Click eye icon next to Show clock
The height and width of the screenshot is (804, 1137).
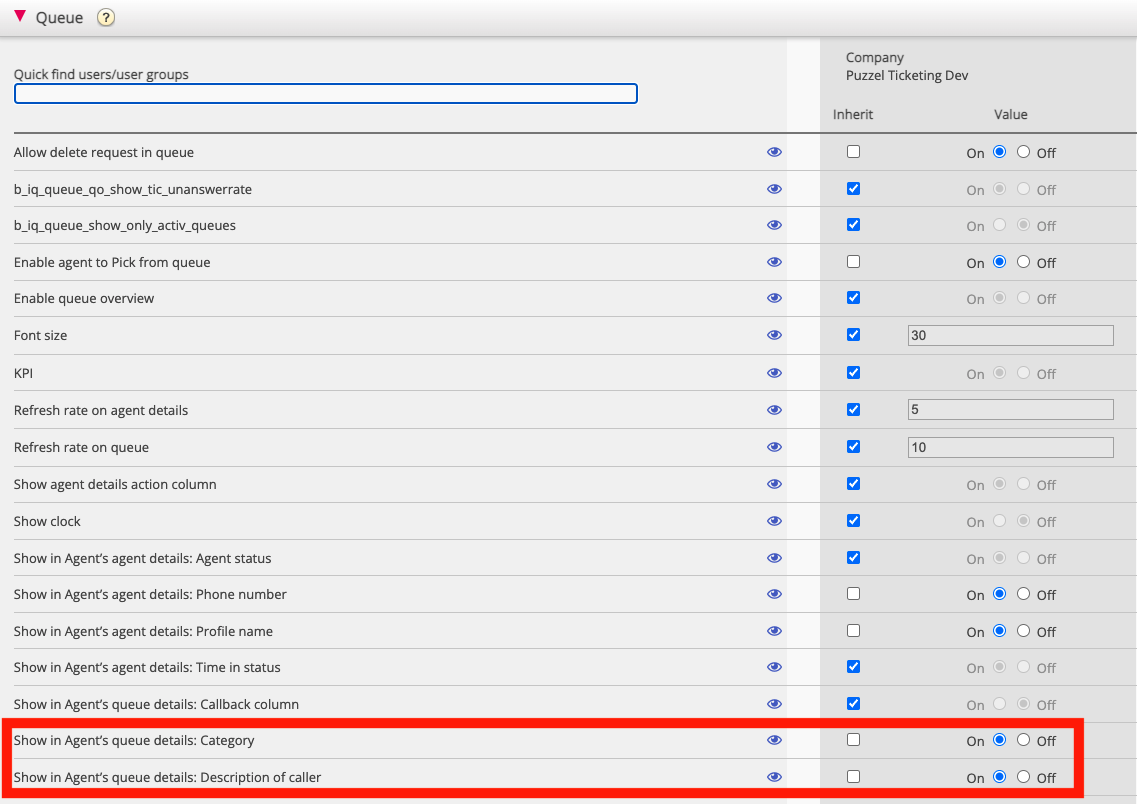[774, 521]
